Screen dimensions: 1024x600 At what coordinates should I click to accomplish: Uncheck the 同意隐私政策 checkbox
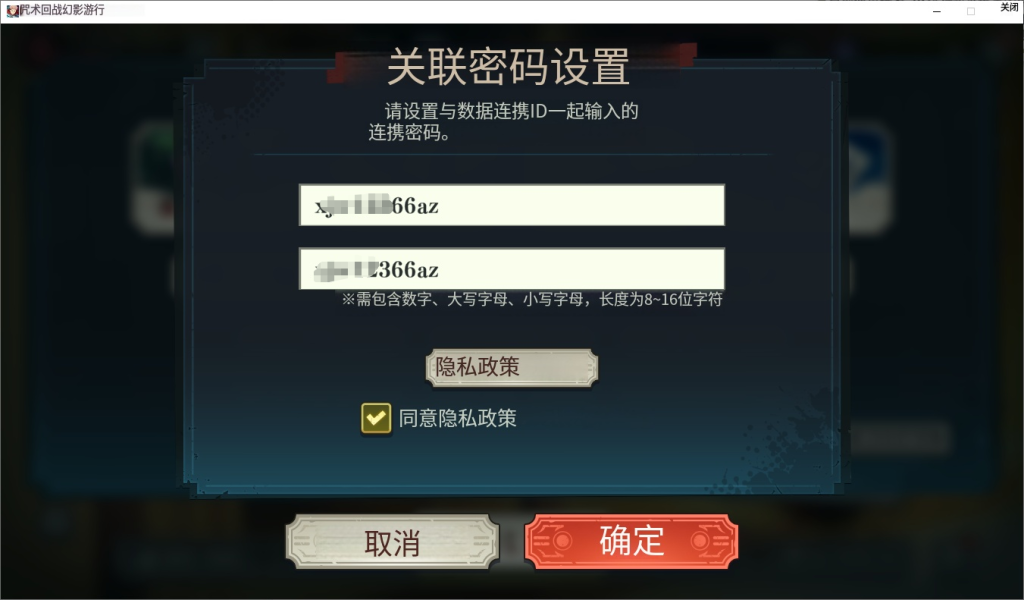coord(376,418)
